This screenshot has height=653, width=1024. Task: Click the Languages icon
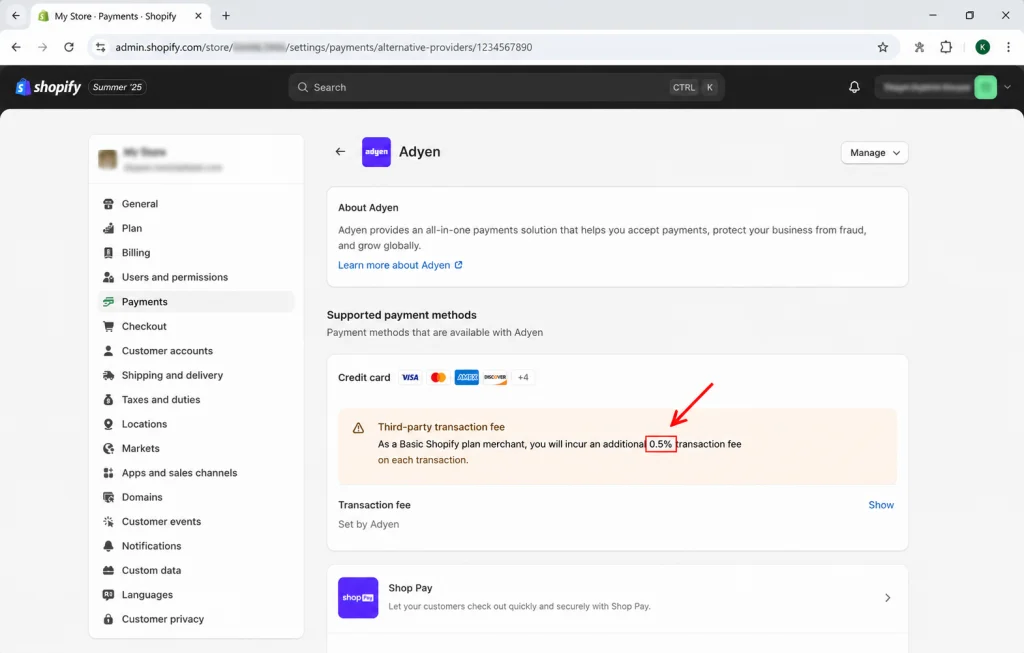108,595
